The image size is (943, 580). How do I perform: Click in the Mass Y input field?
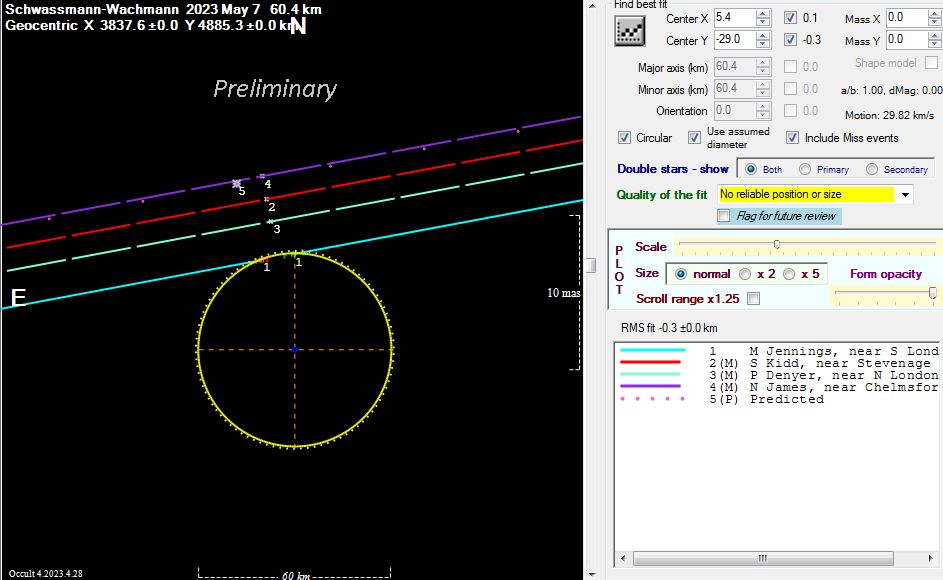coord(904,40)
